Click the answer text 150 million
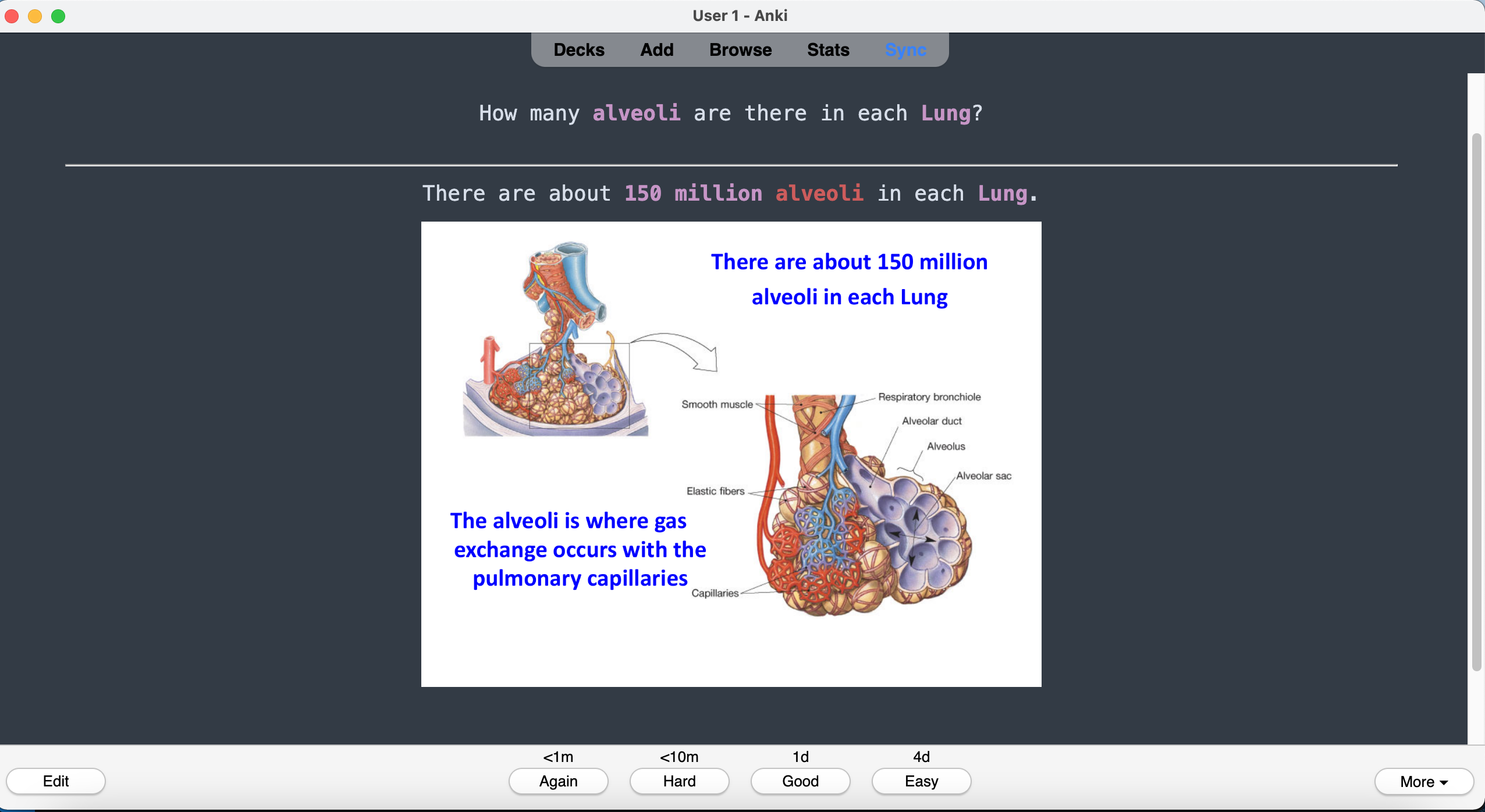The height and width of the screenshot is (812, 1485). tap(693, 193)
